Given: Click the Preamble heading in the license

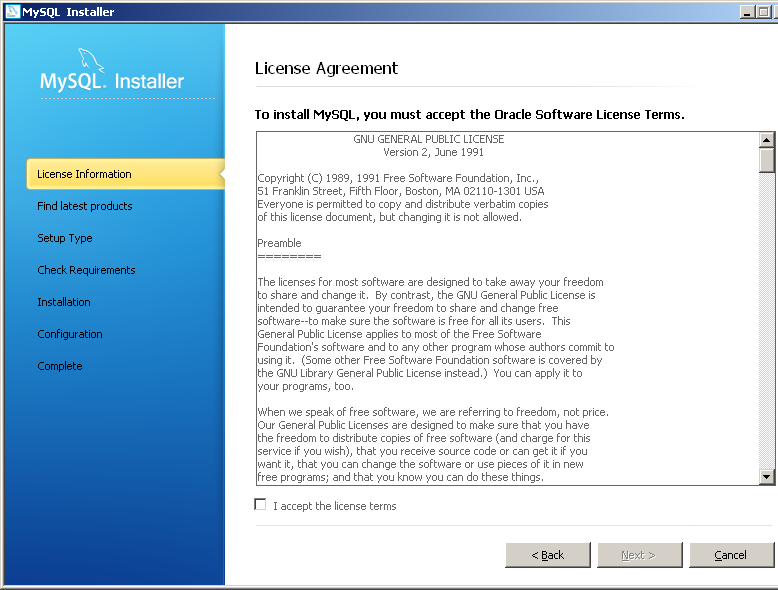Looking at the screenshot, I should (279, 243).
